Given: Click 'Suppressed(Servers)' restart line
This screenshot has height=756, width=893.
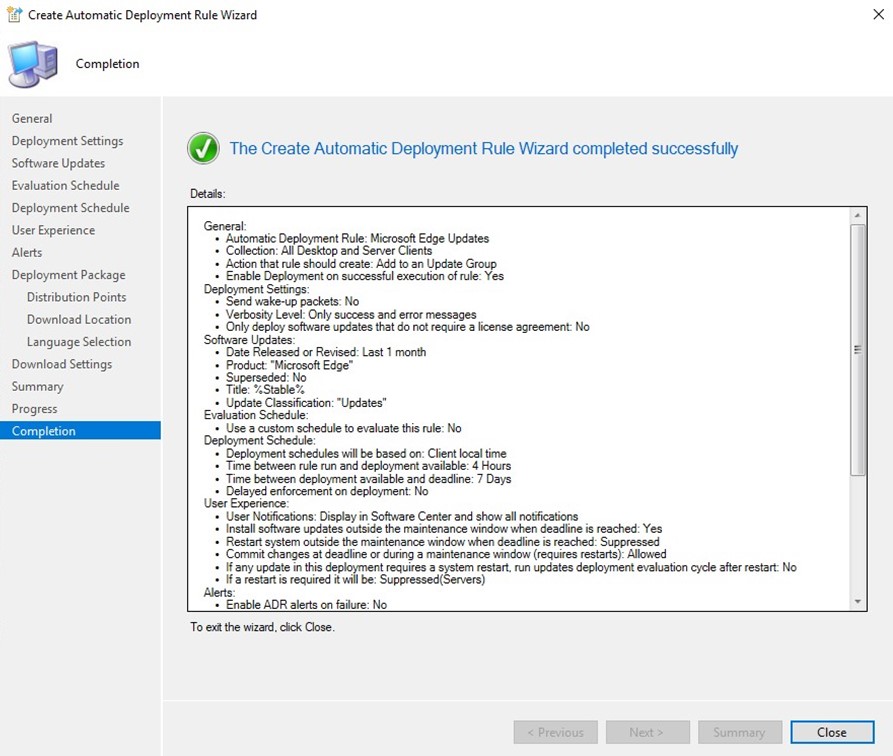Looking at the screenshot, I should click(x=355, y=579).
